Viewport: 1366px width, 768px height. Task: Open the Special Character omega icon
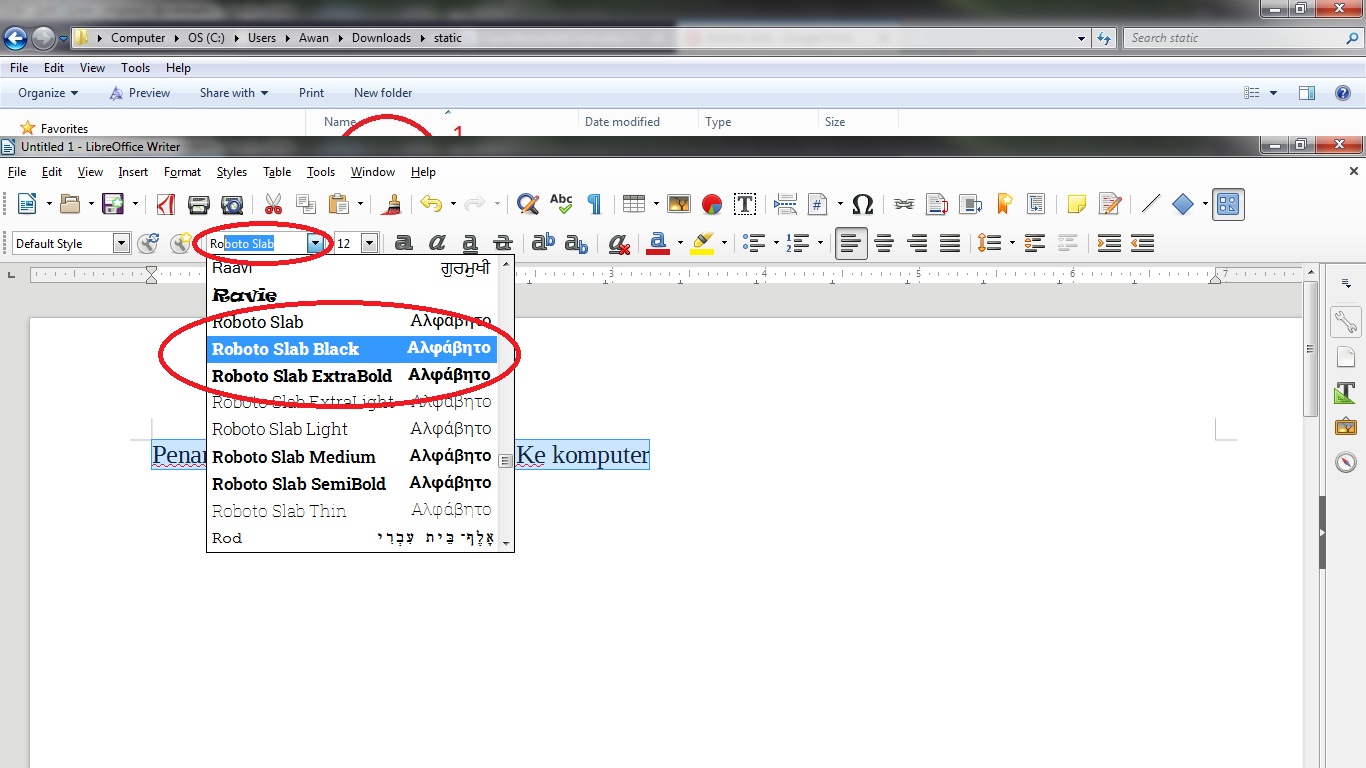pyautogui.click(x=863, y=204)
